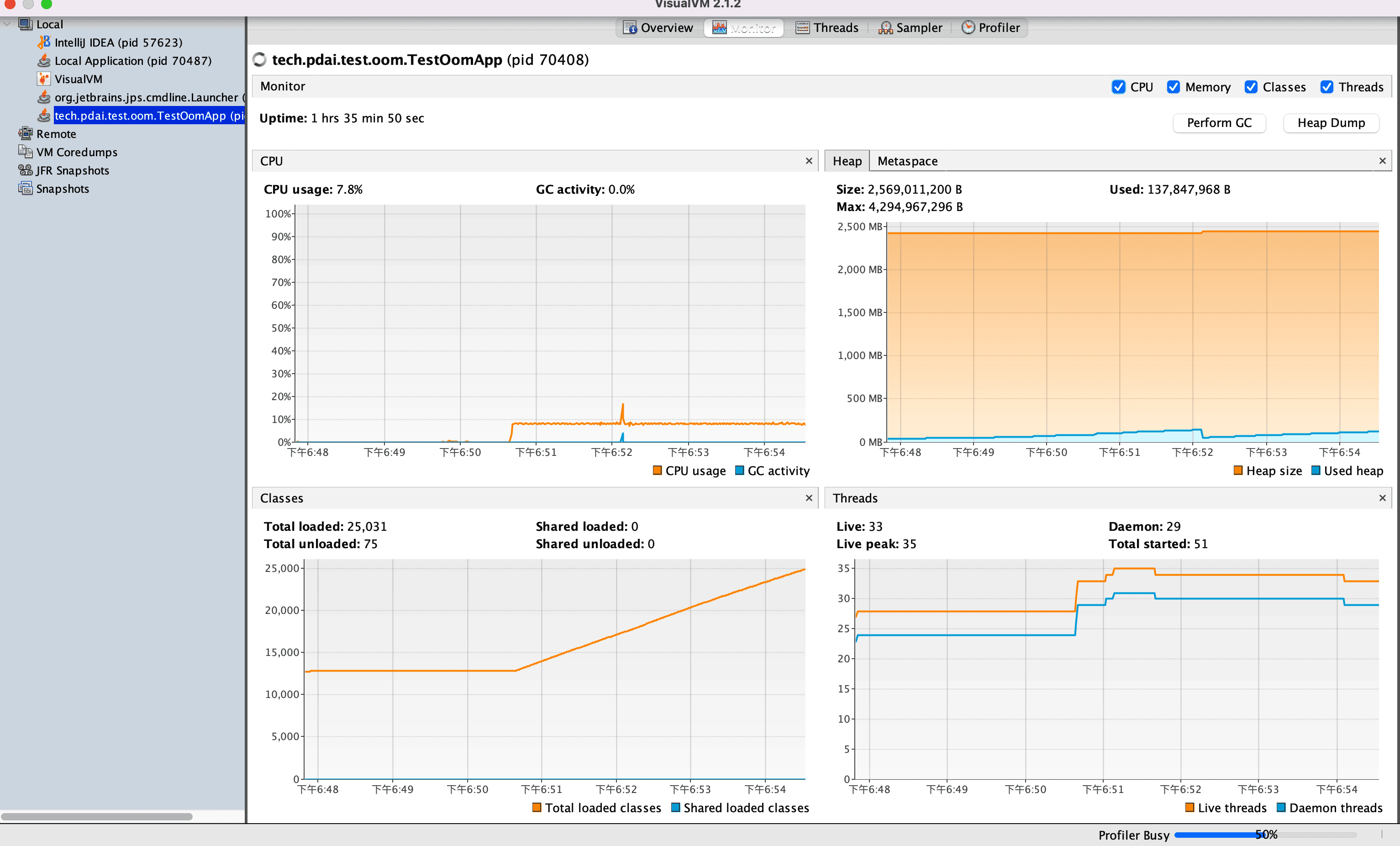Click the IntelliJ IDEA application icon
Screen dimensions: 1400x846
pyautogui.click(x=44, y=42)
